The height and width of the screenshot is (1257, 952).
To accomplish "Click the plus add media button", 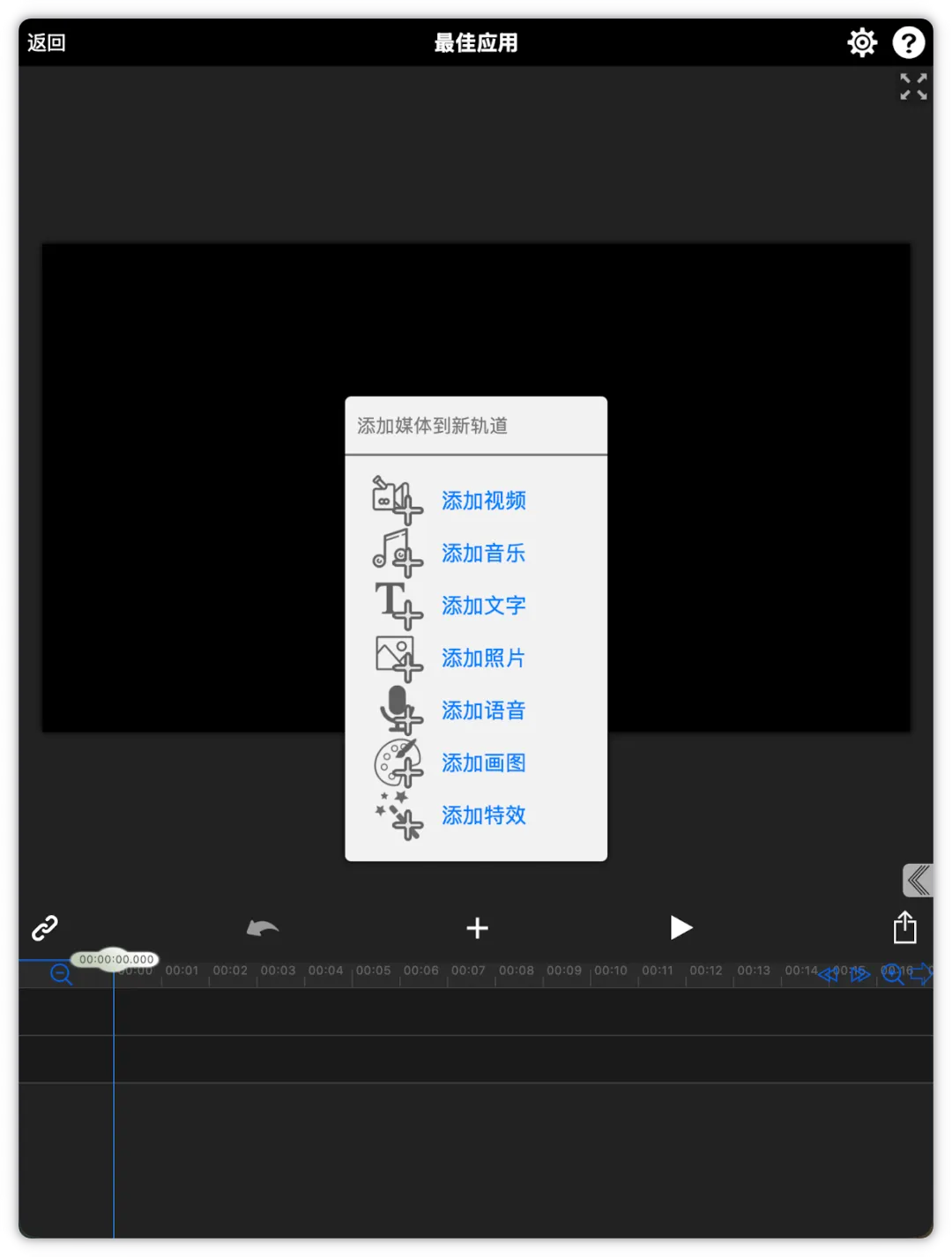I will point(477,928).
